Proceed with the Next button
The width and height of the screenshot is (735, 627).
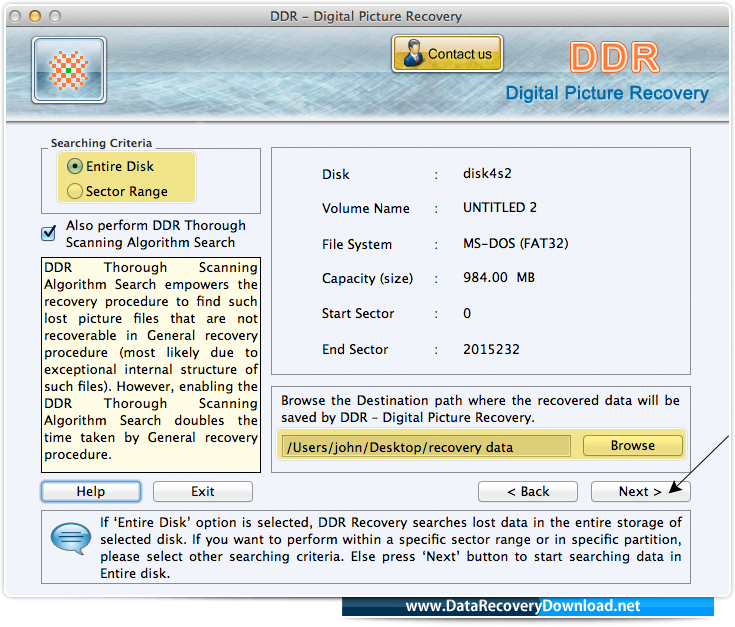[640, 491]
